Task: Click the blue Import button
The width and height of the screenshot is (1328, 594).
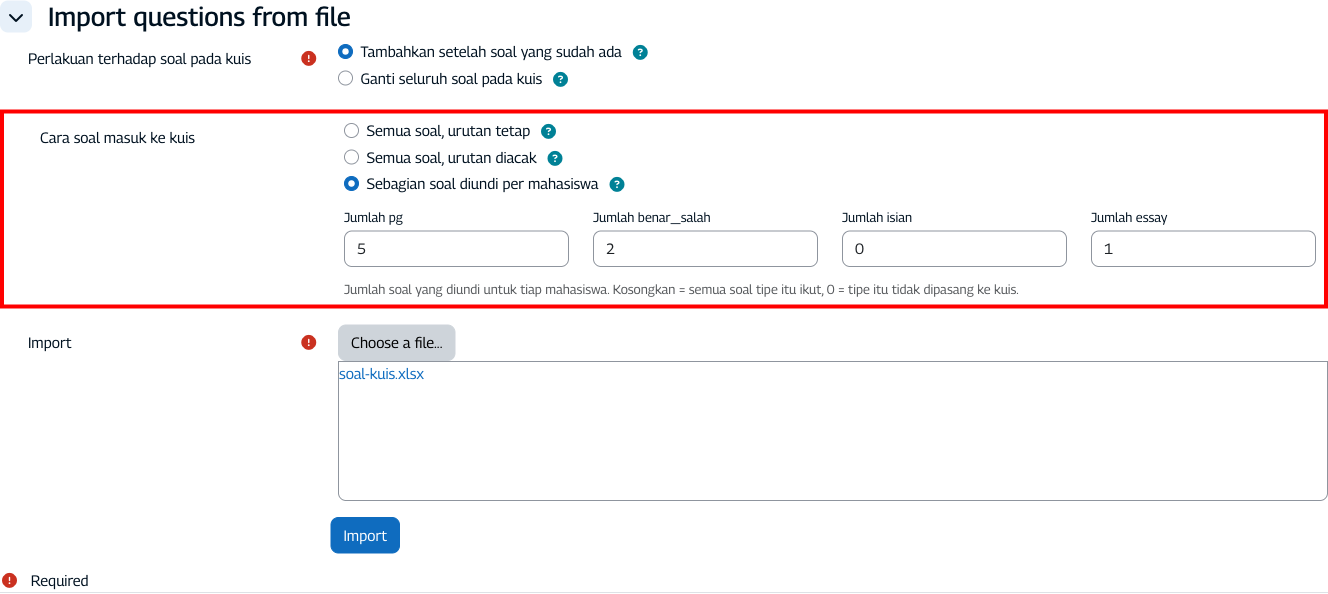Action: [365, 536]
